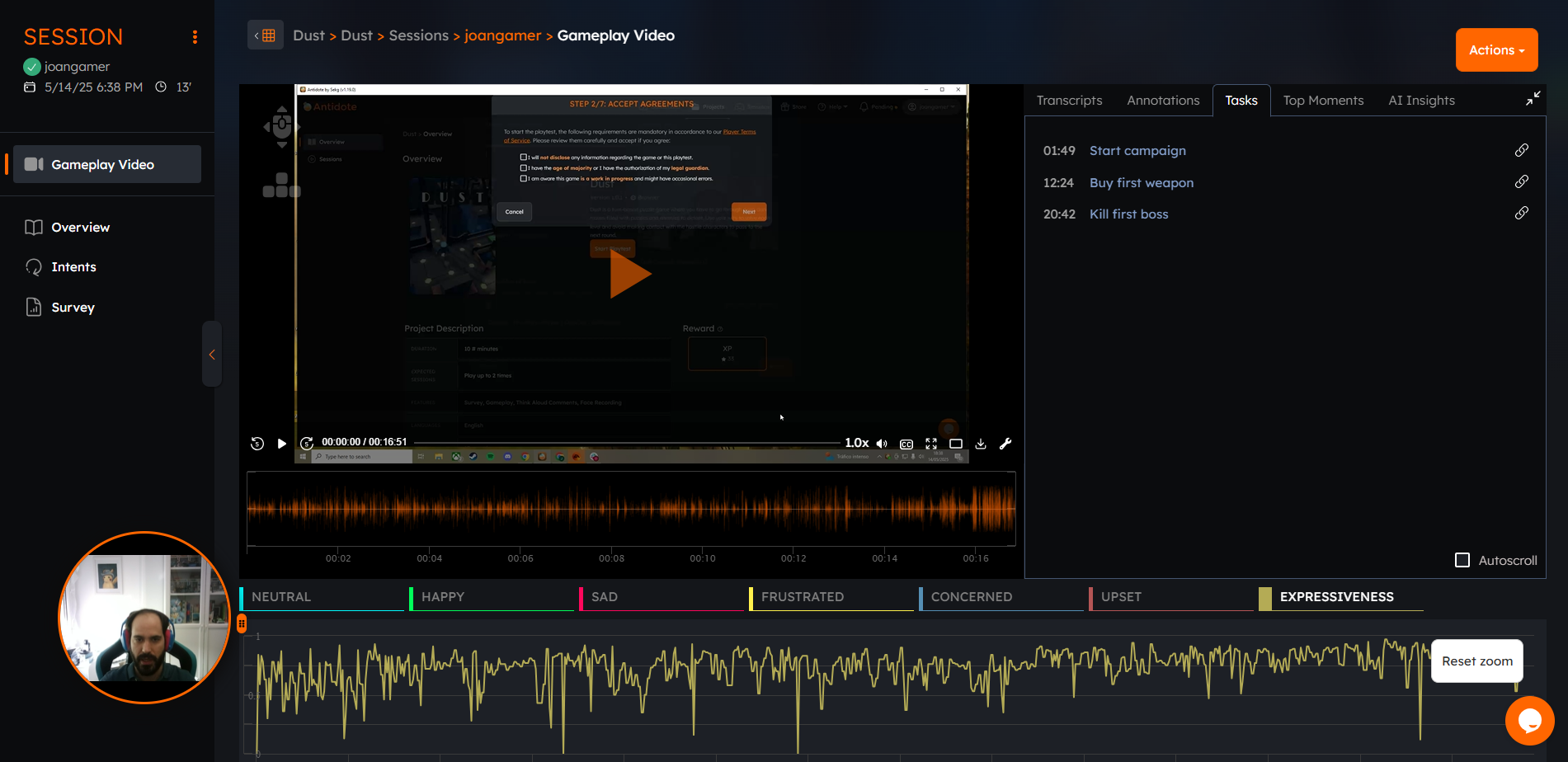Jump to Start campaign at 01:49
The height and width of the screenshot is (762, 1568).
[1137, 151]
